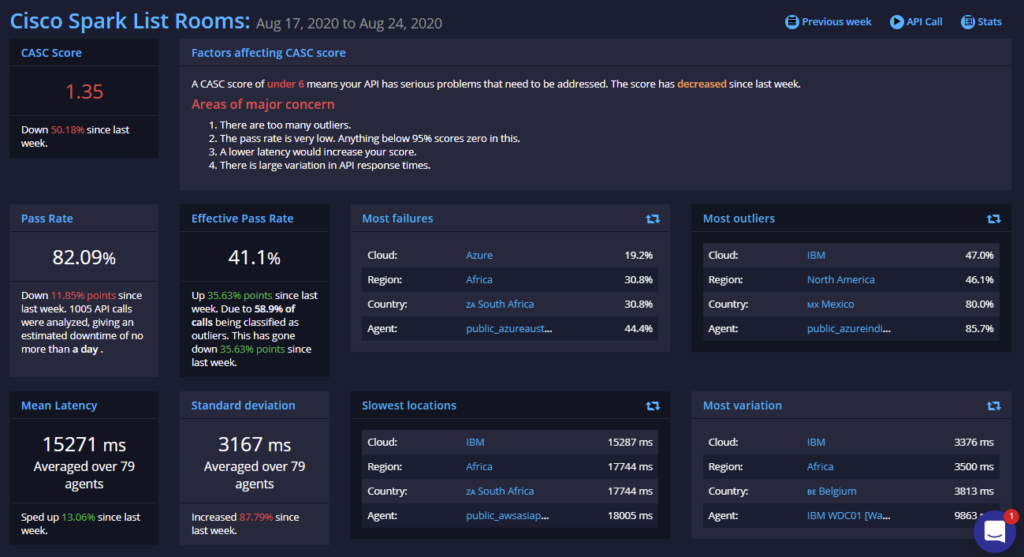Open IBM WDC01 agent link
Screen dimensions: 1024x557
(x=848, y=515)
